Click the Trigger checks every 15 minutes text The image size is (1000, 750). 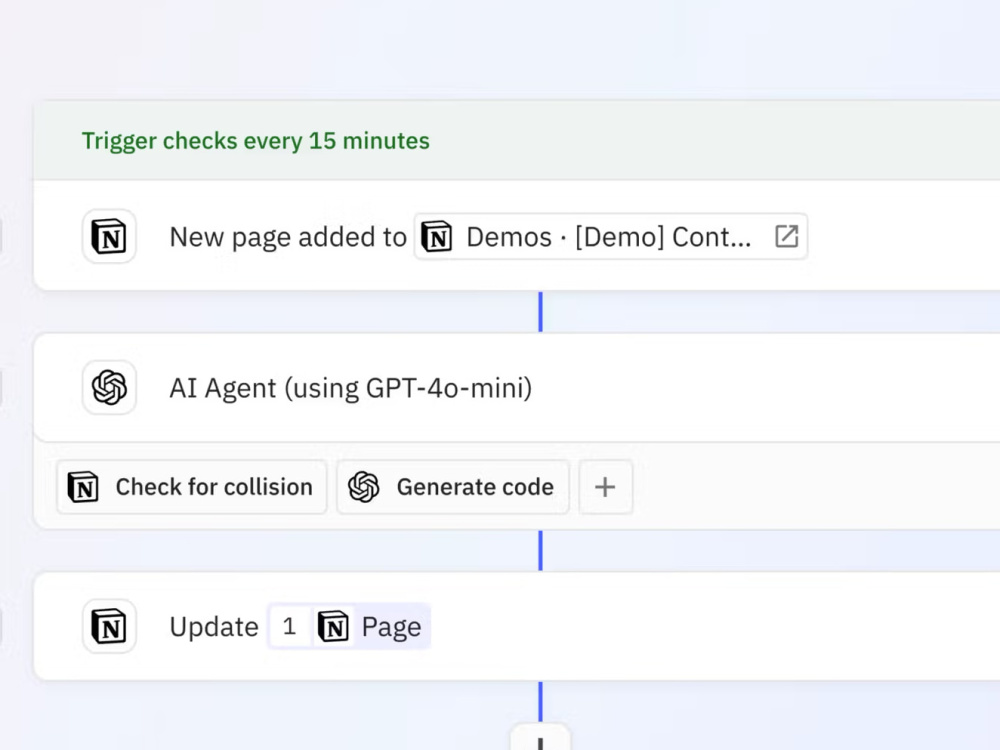tap(256, 141)
